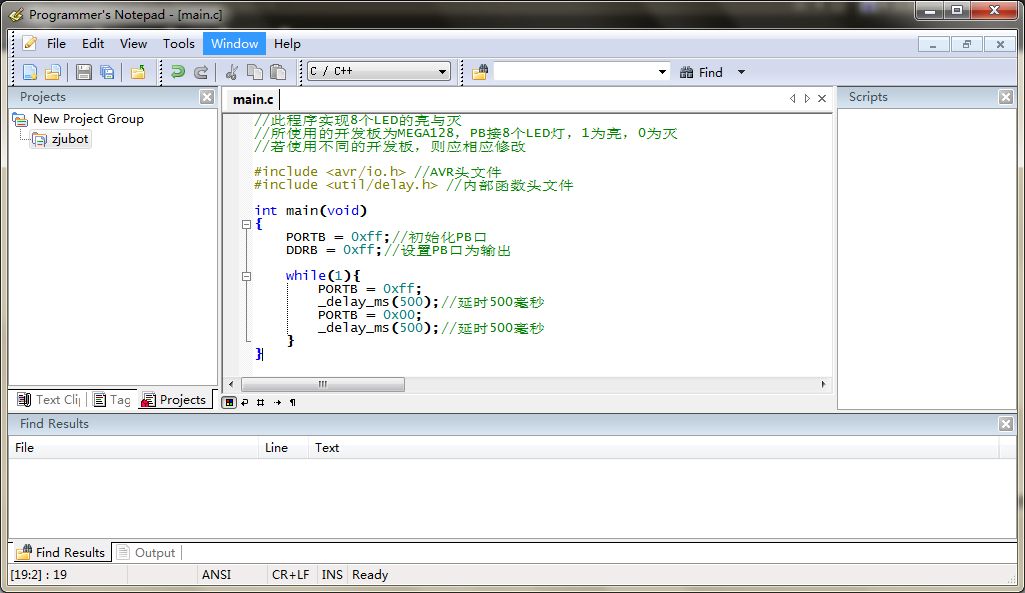Go to next document tab arrow
The width and height of the screenshot is (1025, 593).
[x=807, y=98]
